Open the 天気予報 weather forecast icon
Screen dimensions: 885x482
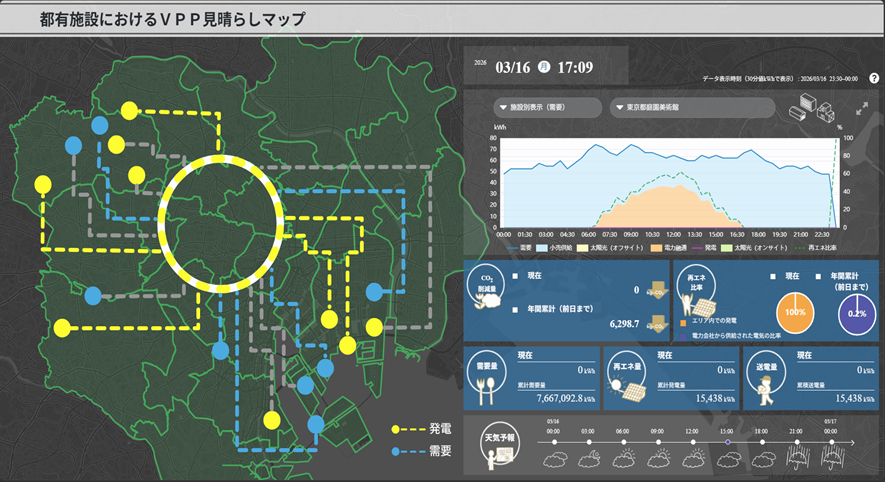pos(497,444)
